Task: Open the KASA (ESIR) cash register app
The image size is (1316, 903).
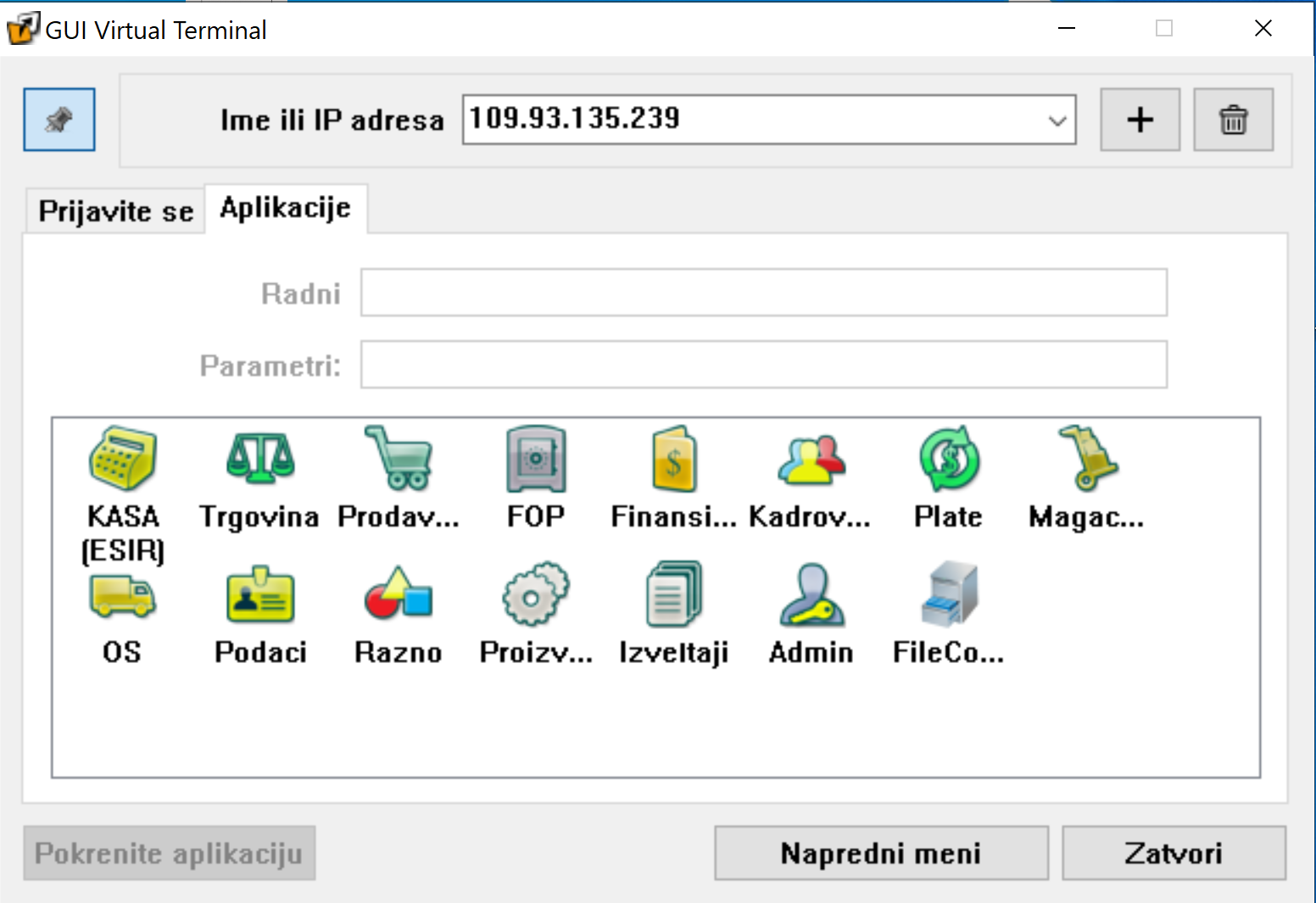Action: click(123, 460)
